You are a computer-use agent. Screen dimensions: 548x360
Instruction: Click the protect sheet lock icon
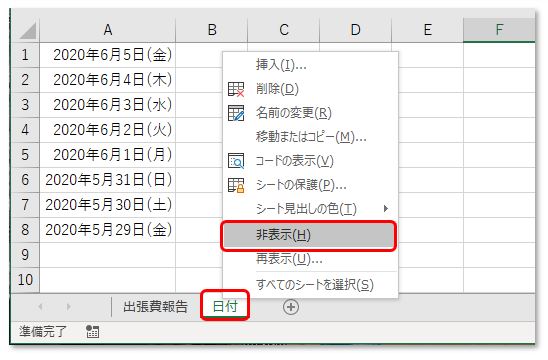pyautogui.click(x=236, y=185)
